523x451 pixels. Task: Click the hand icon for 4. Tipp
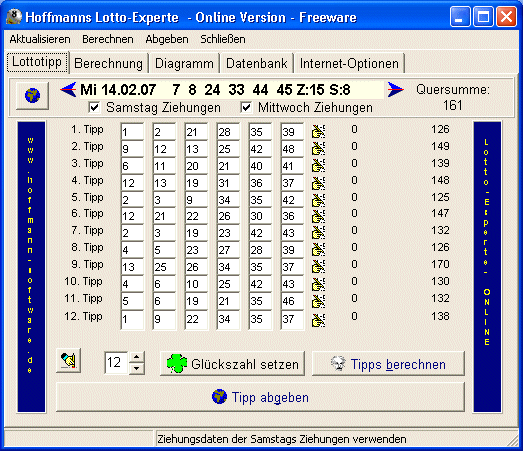click(318, 182)
